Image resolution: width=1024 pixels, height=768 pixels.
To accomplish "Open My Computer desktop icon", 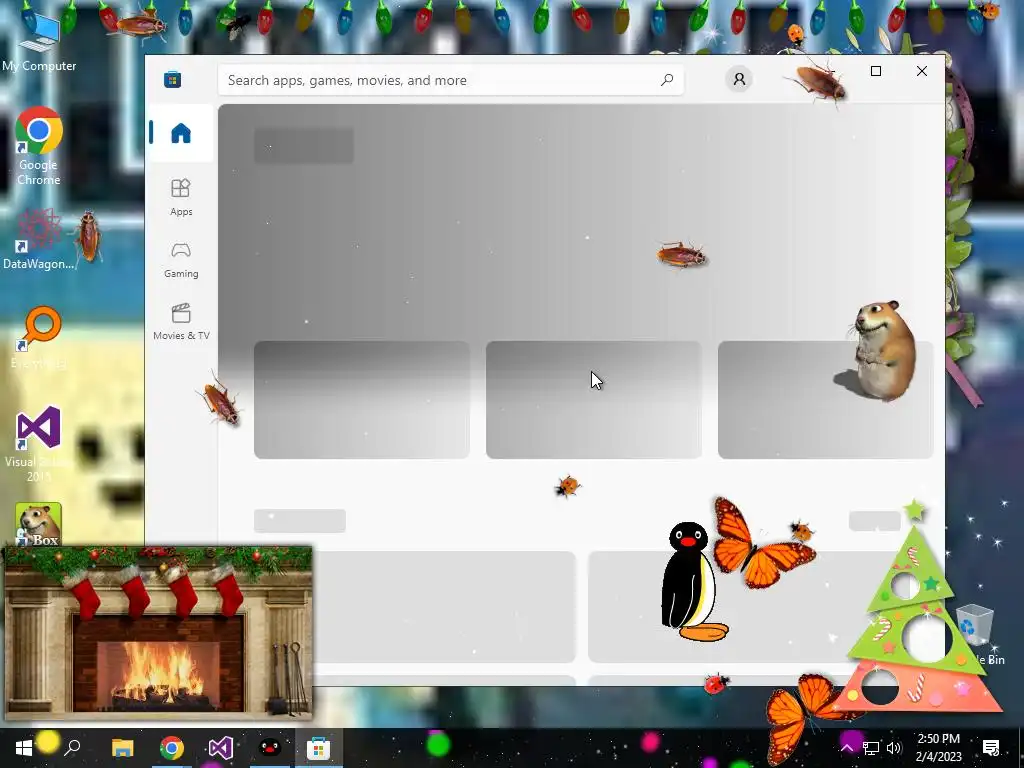I will 39,41.
